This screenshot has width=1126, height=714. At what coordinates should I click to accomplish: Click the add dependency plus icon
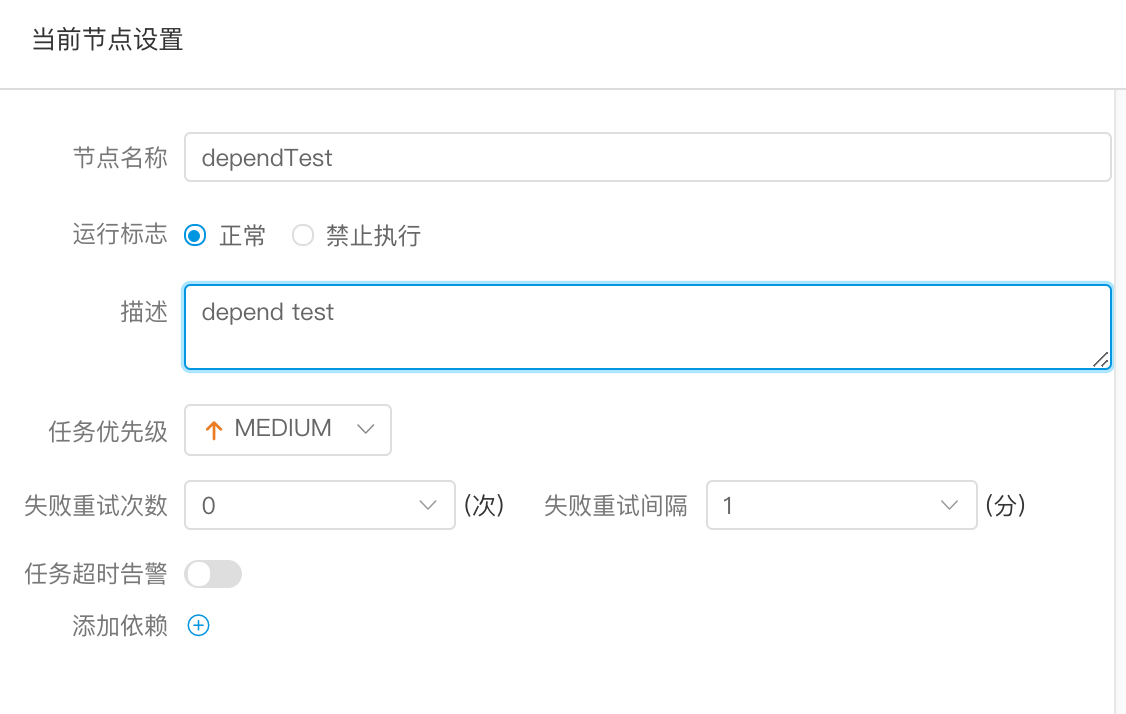[199, 626]
